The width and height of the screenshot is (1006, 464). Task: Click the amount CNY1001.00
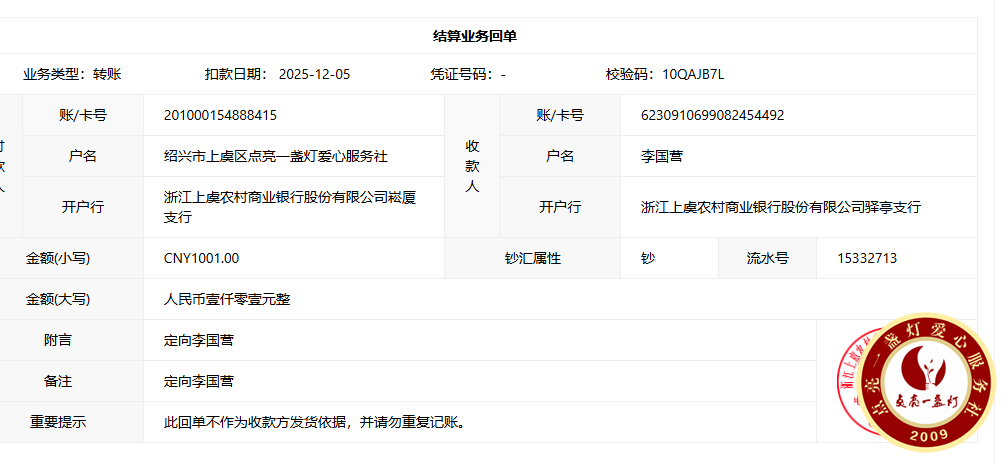(x=201, y=259)
